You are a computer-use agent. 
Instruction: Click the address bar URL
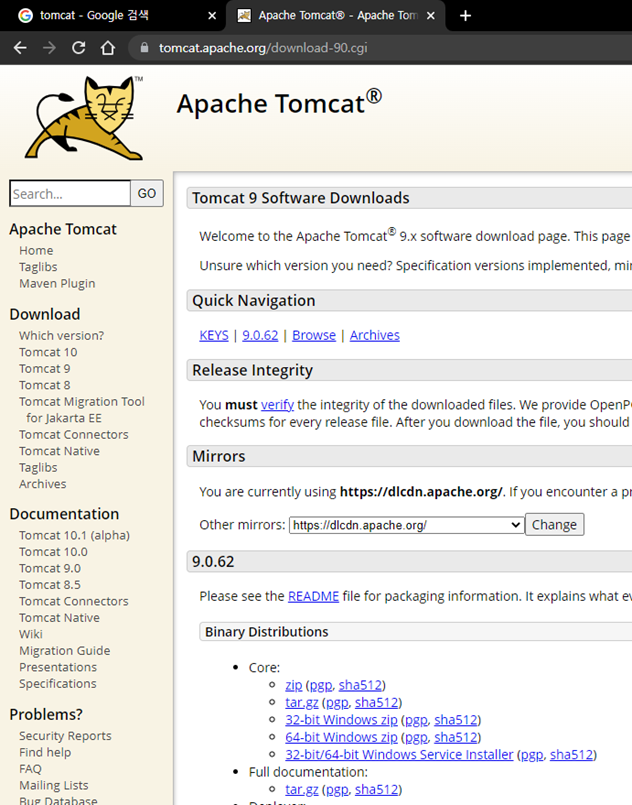point(263,48)
